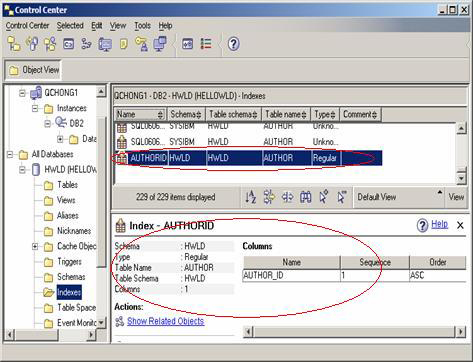Select the Tables folder in tree

pos(67,185)
